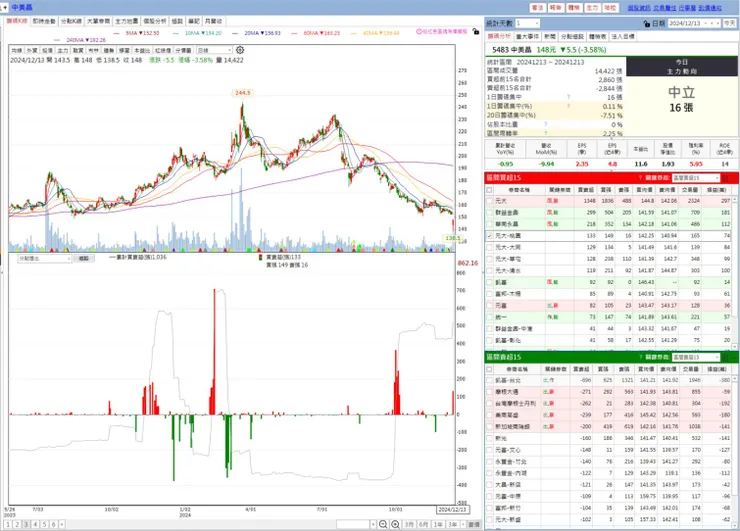Check the box for 新光 in sell list

[x=489, y=438]
